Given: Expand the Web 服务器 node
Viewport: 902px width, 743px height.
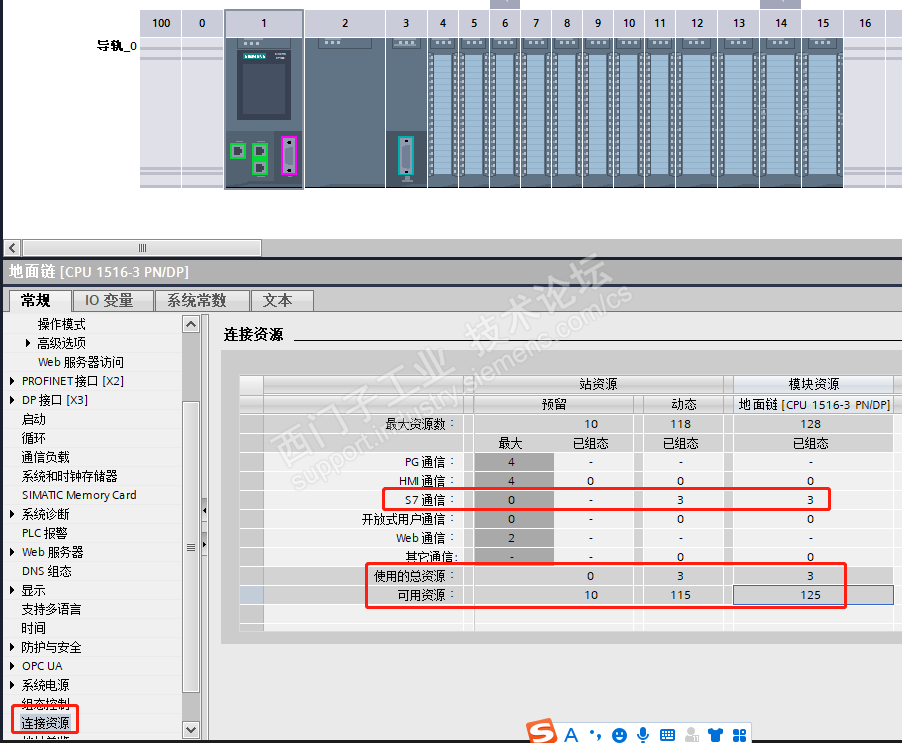Looking at the screenshot, I should pyautogui.click(x=12, y=551).
